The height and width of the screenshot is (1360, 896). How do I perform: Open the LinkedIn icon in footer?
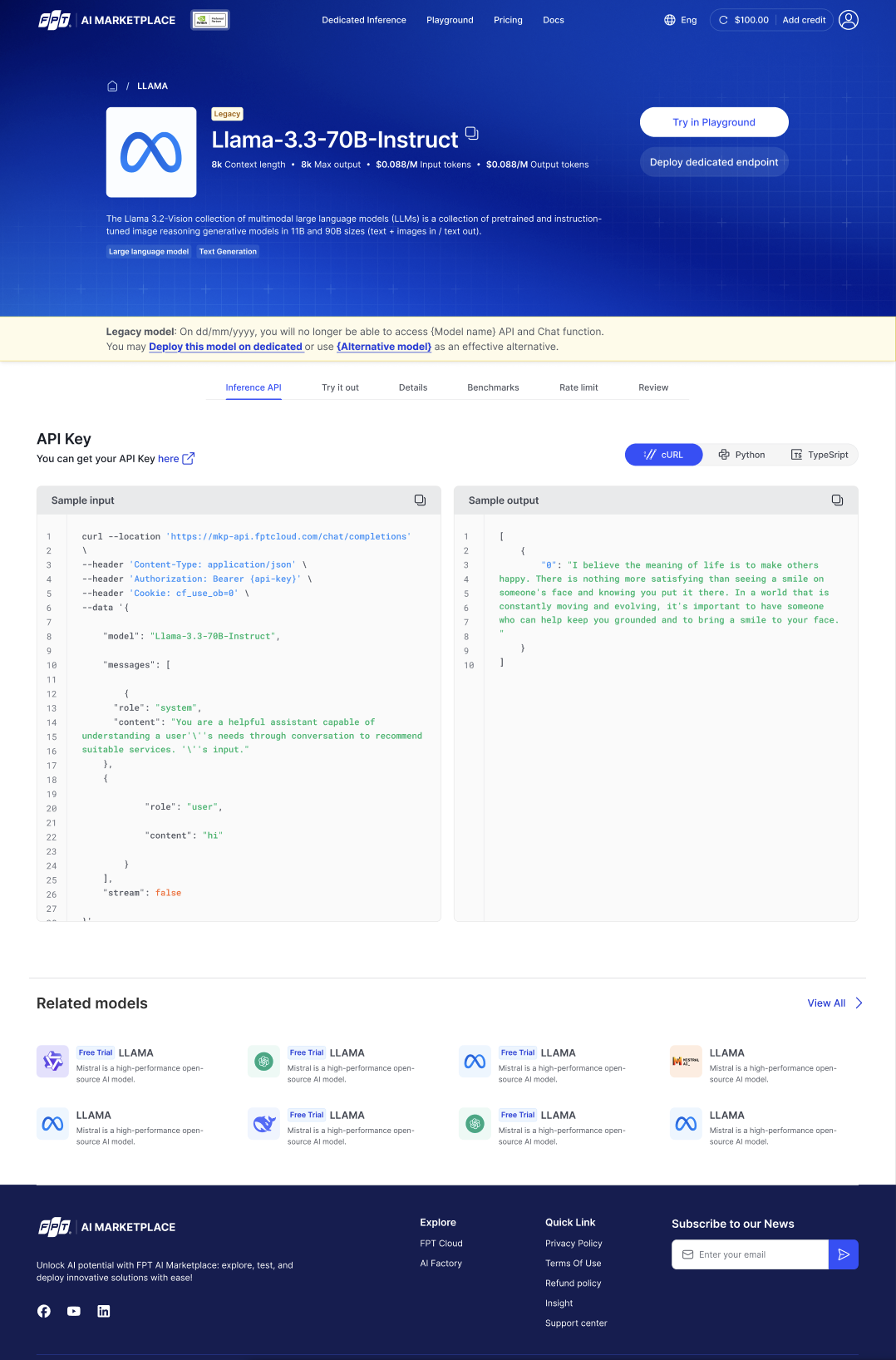tap(104, 1311)
